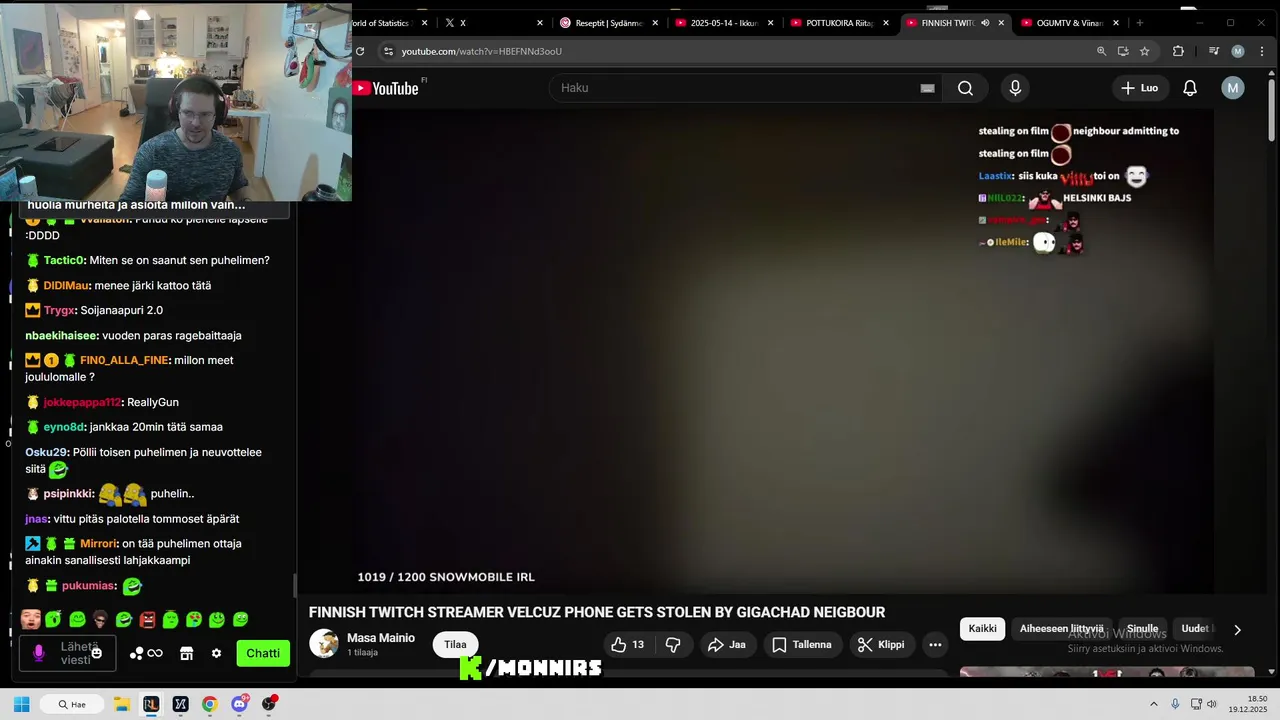The height and width of the screenshot is (720, 1280).
Task: Open Chrome profile M avatar
Action: [x=1238, y=51]
